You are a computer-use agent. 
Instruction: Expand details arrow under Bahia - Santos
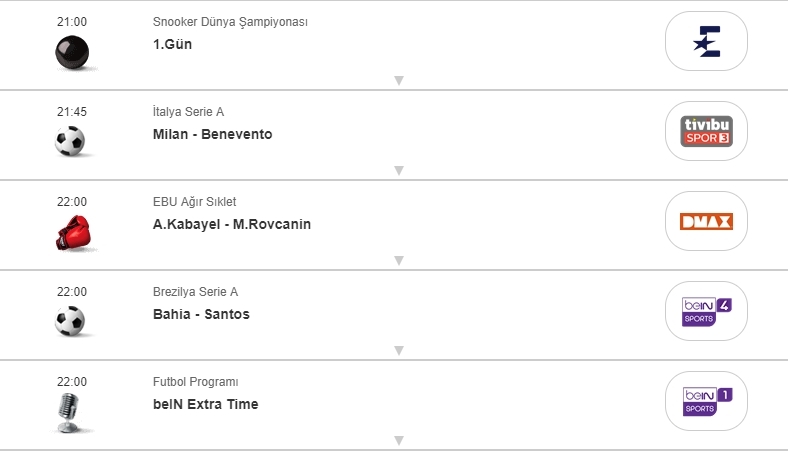click(x=398, y=351)
